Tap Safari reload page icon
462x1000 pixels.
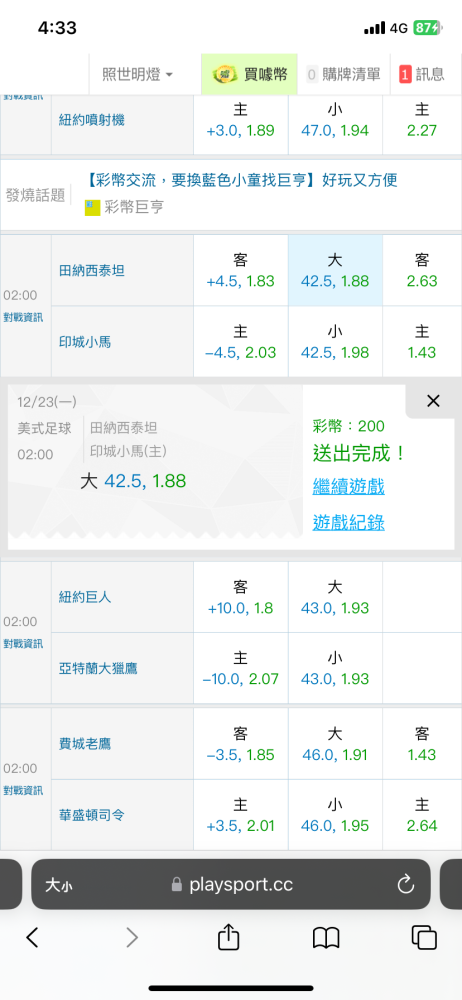coord(406,884)
